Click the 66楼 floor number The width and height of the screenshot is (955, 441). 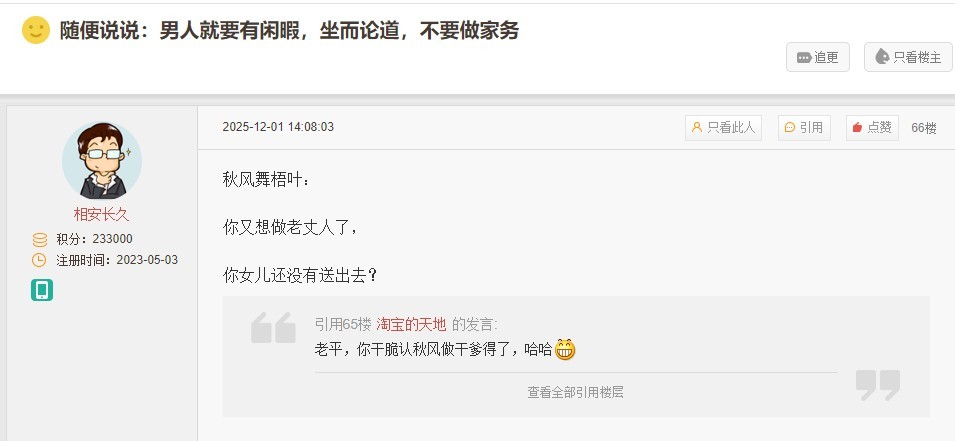[x=923, y=128]
